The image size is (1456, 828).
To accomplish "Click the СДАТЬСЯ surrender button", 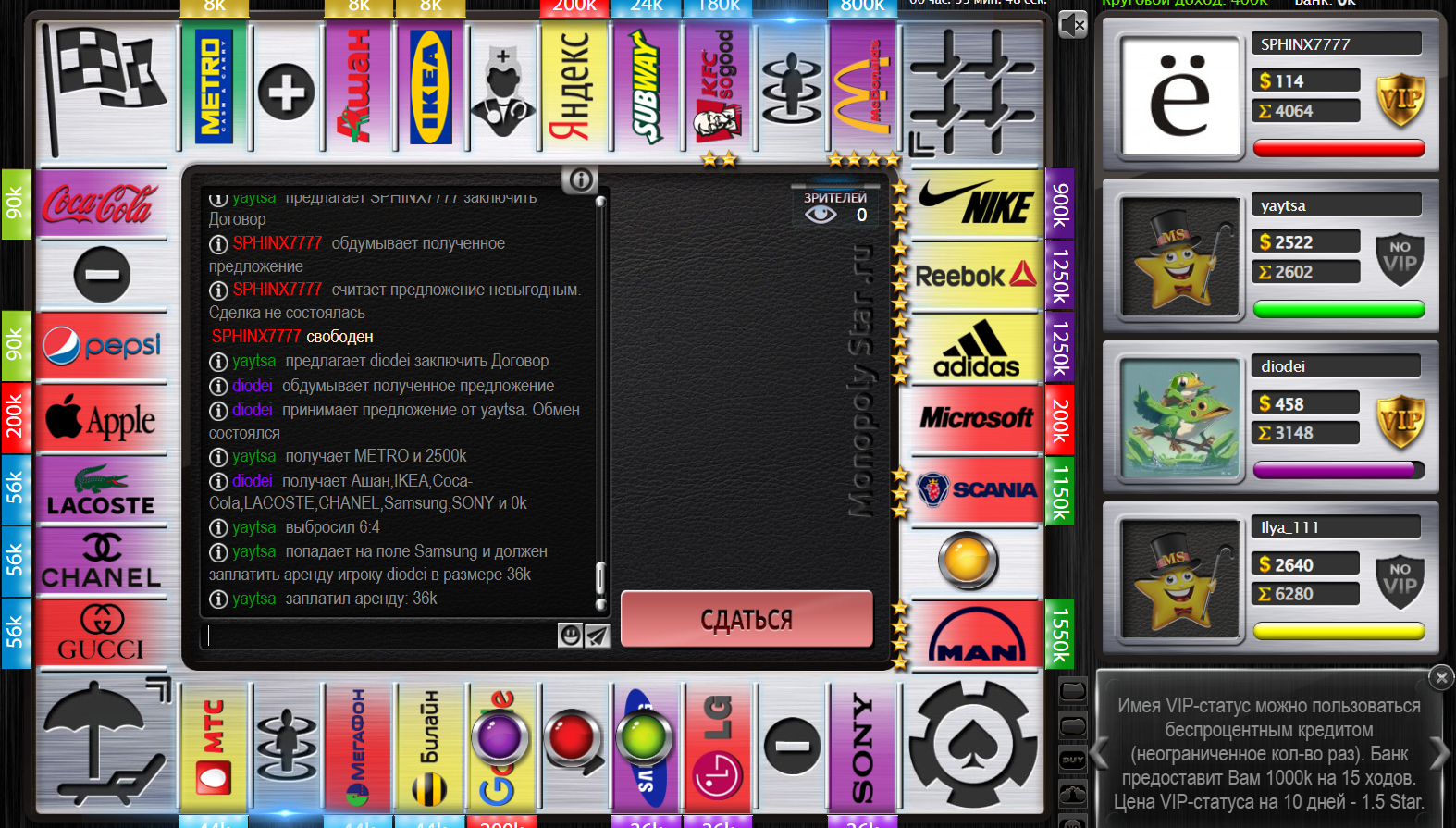I will (747, 619).
